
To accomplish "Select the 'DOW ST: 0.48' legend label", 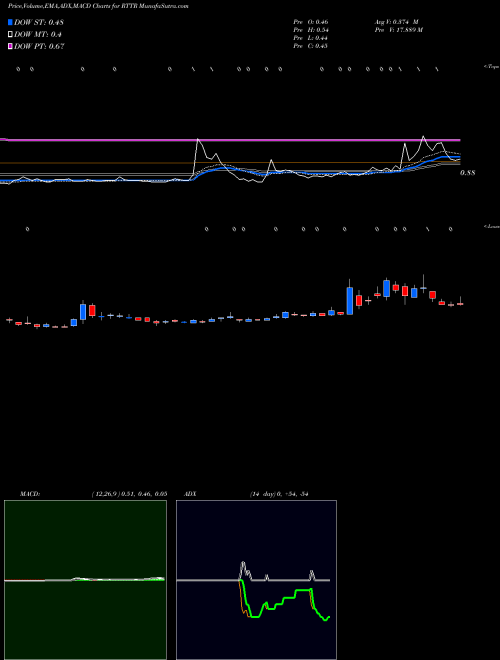I will point(38,22).
